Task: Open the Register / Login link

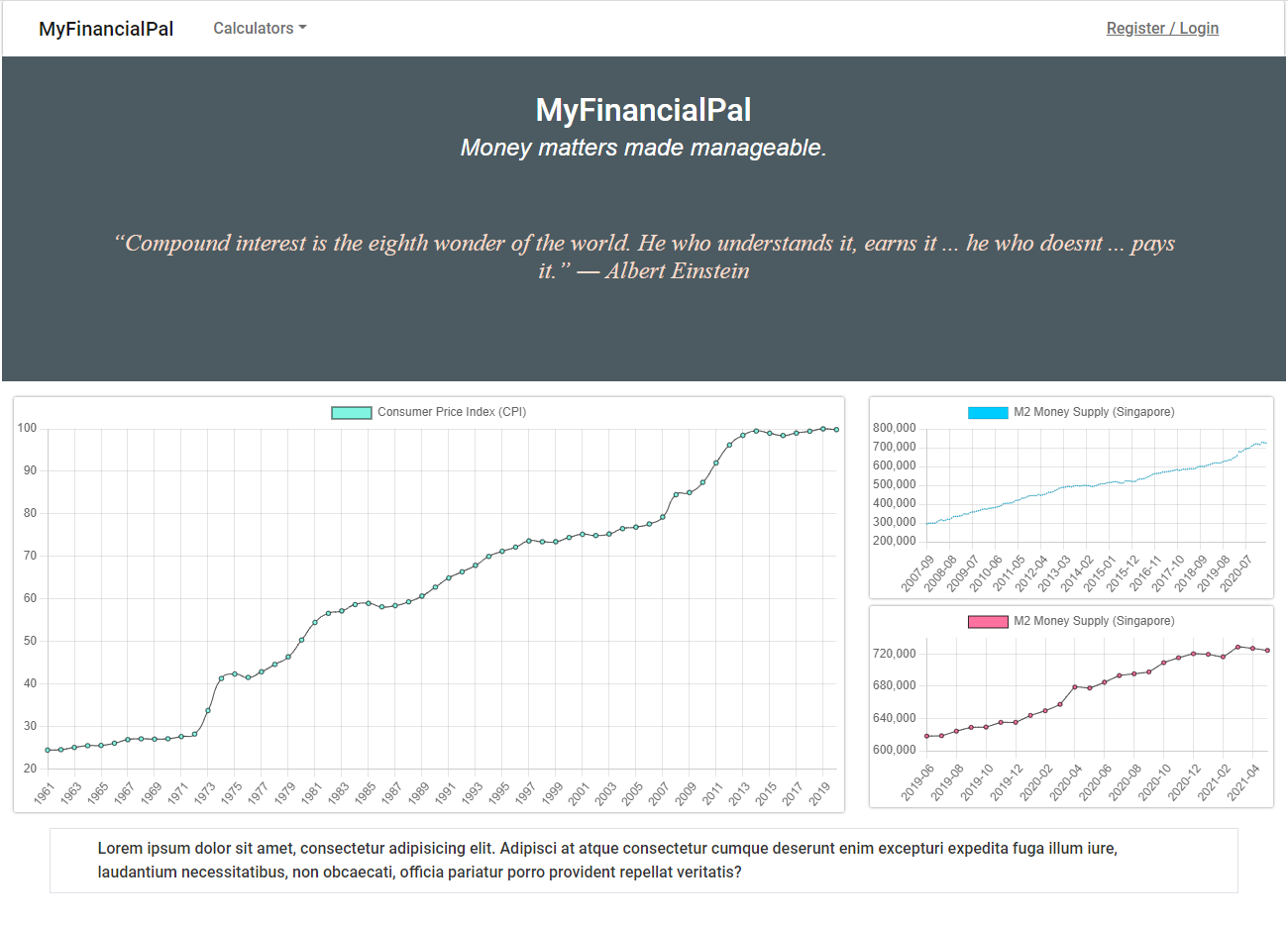Action: point(1162,29)
